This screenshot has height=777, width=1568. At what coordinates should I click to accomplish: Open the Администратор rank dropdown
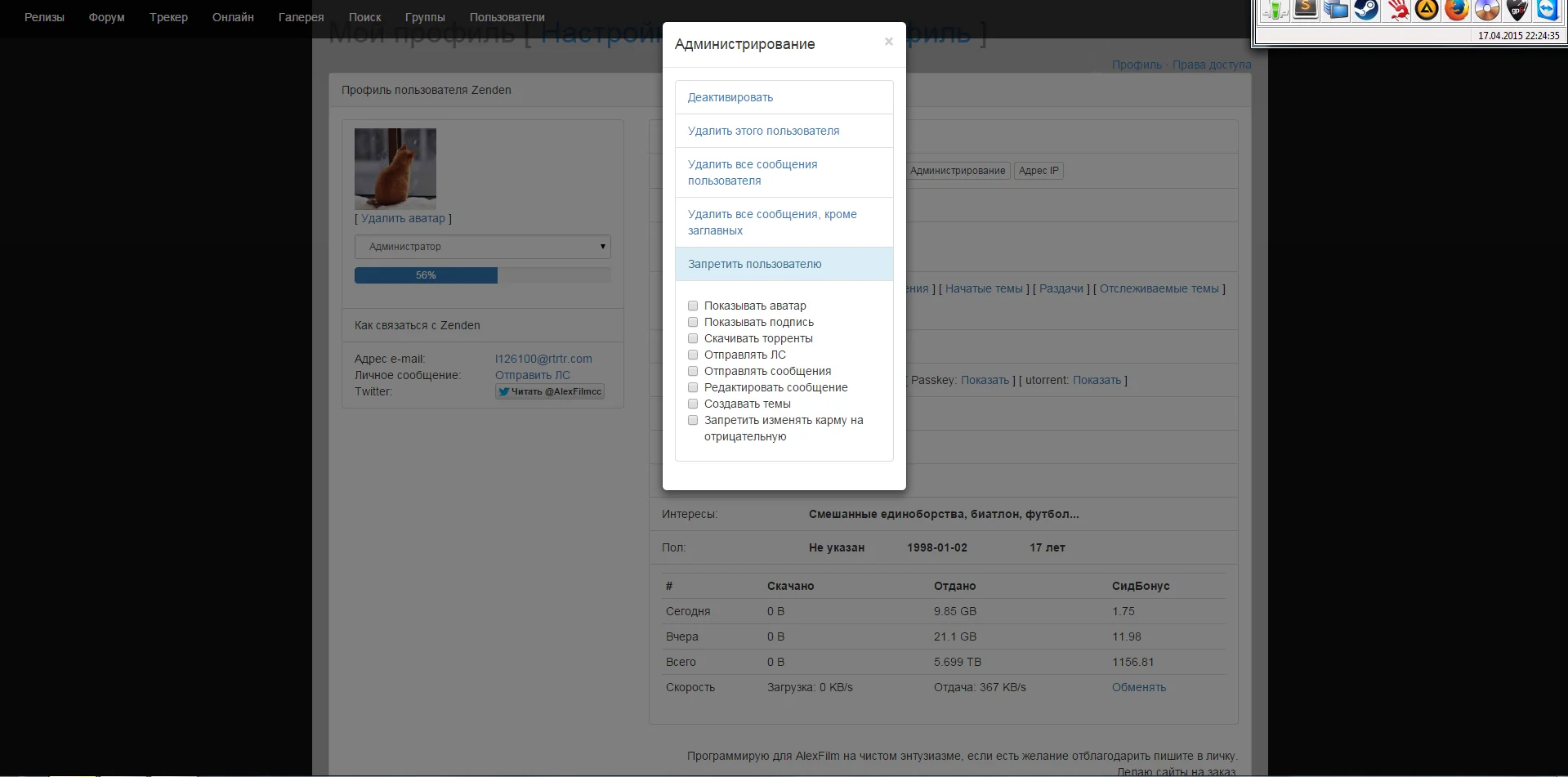coord(483,247)
